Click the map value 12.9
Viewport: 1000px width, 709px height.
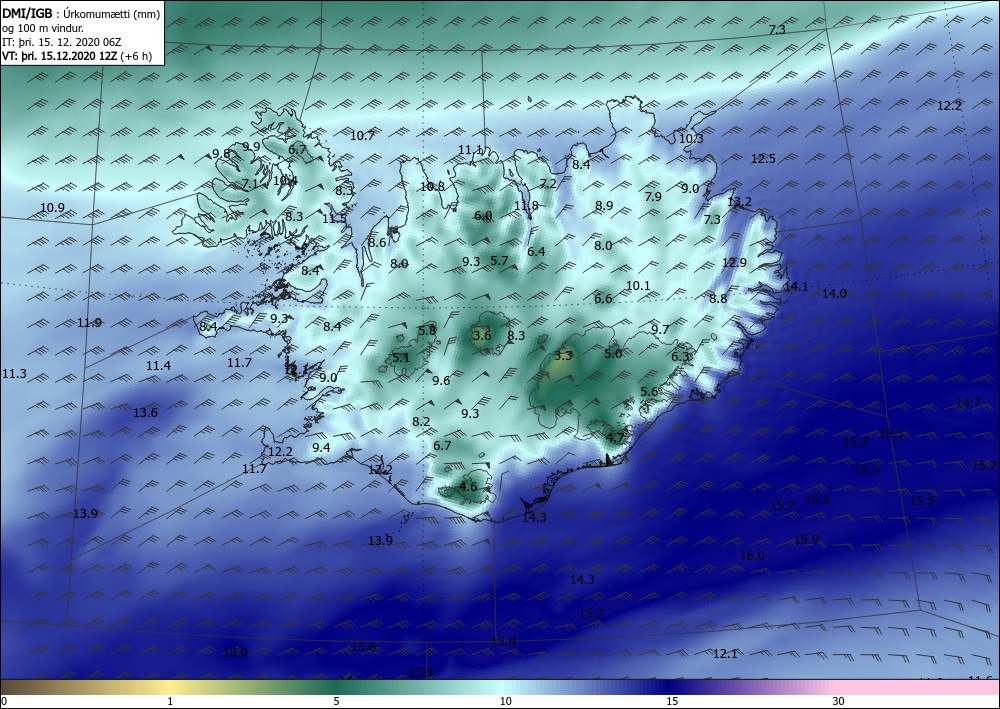tap(734, 262)
